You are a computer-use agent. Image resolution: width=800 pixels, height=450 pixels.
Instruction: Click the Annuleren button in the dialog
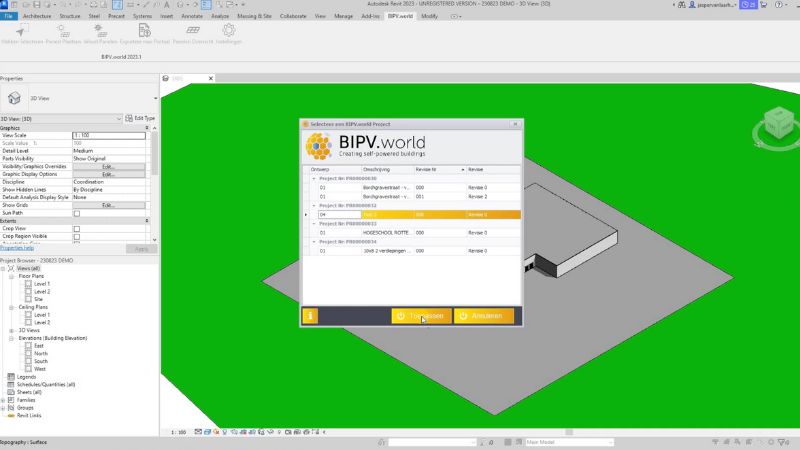(484, 316)
